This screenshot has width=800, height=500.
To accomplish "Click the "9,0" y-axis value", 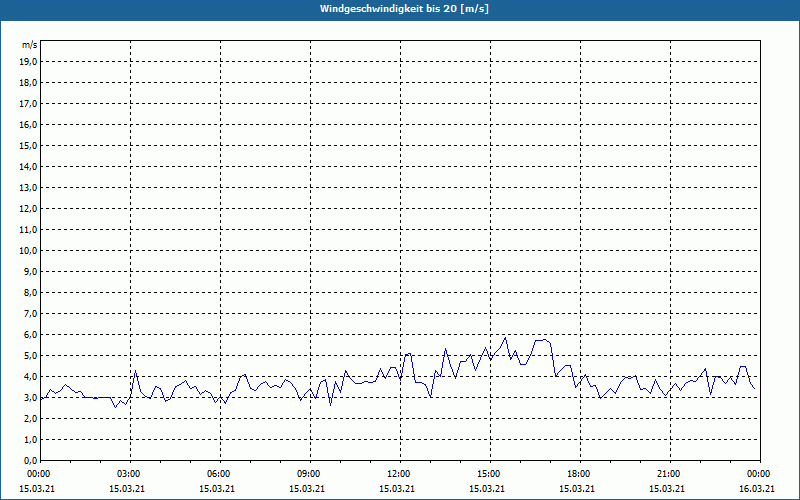I will tap(31, 271).
